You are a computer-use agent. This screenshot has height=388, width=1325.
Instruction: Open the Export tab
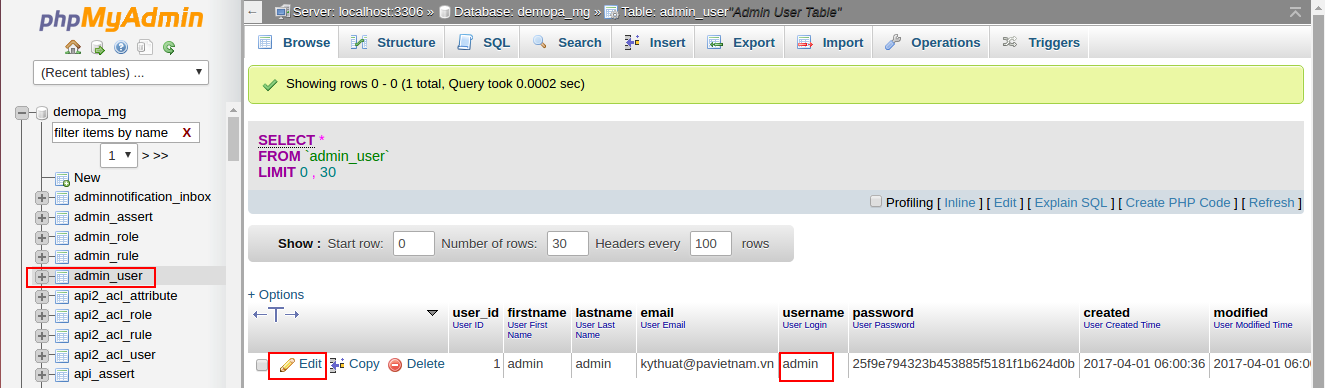(741, 42)
